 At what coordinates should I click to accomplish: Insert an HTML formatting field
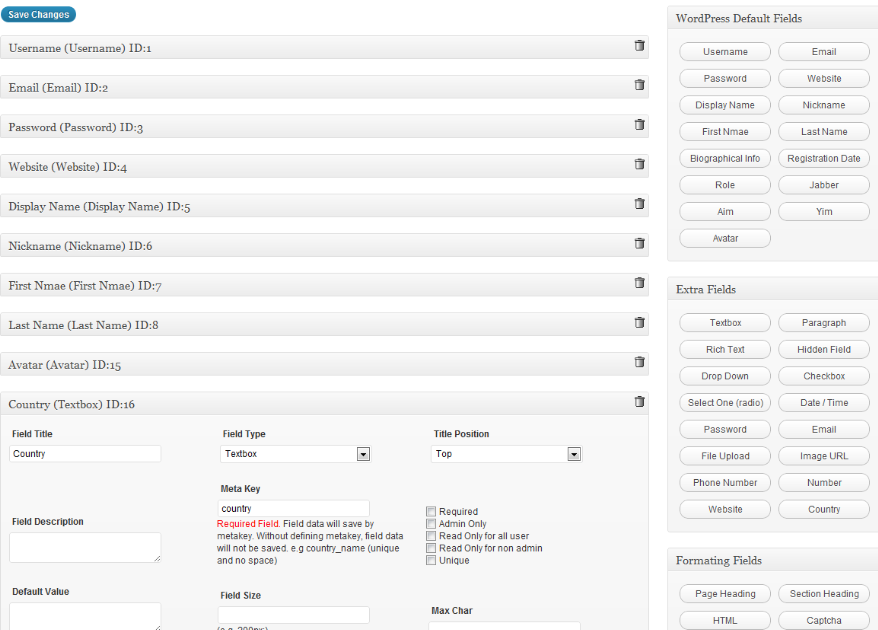(x=725, y=620)
